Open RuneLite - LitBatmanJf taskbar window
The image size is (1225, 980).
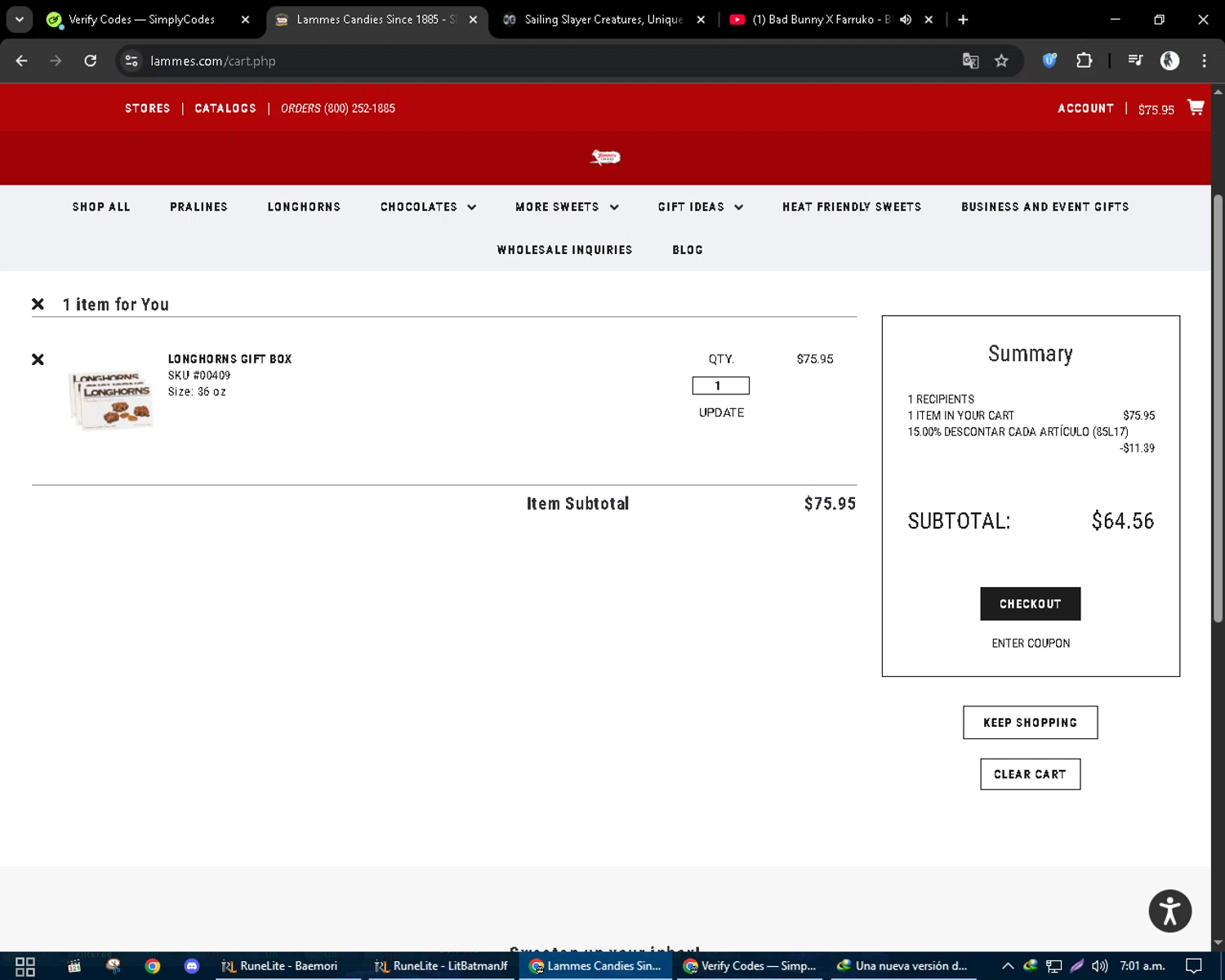(x=442, y=966)
